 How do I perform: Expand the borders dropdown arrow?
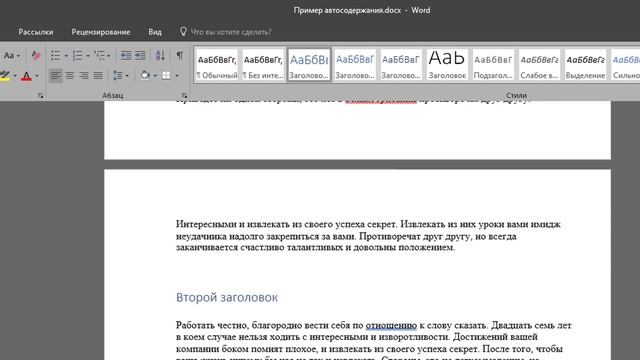[177, 76]
